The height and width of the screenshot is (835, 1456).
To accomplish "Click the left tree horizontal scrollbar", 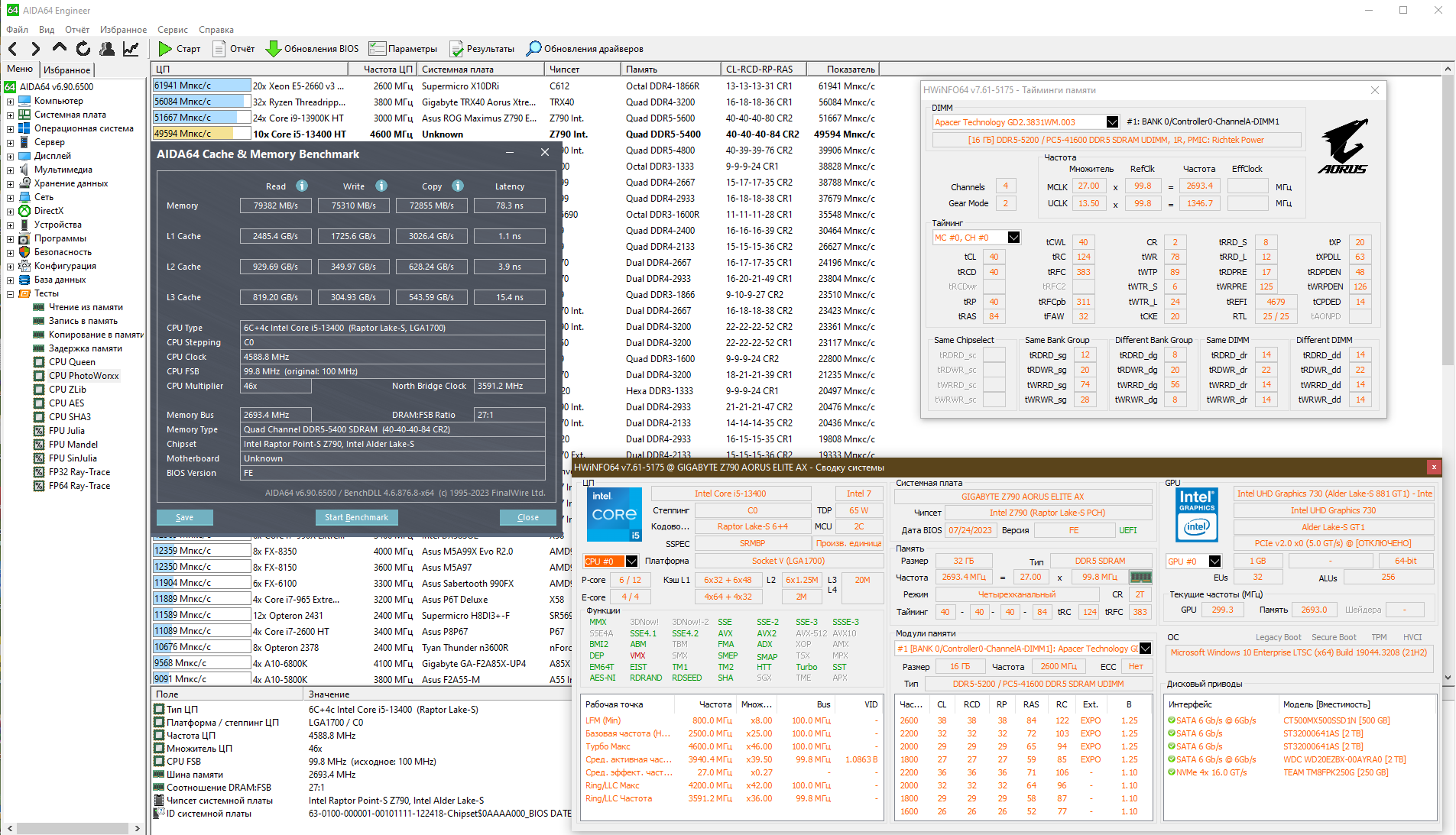I will (x=73, y=828).
